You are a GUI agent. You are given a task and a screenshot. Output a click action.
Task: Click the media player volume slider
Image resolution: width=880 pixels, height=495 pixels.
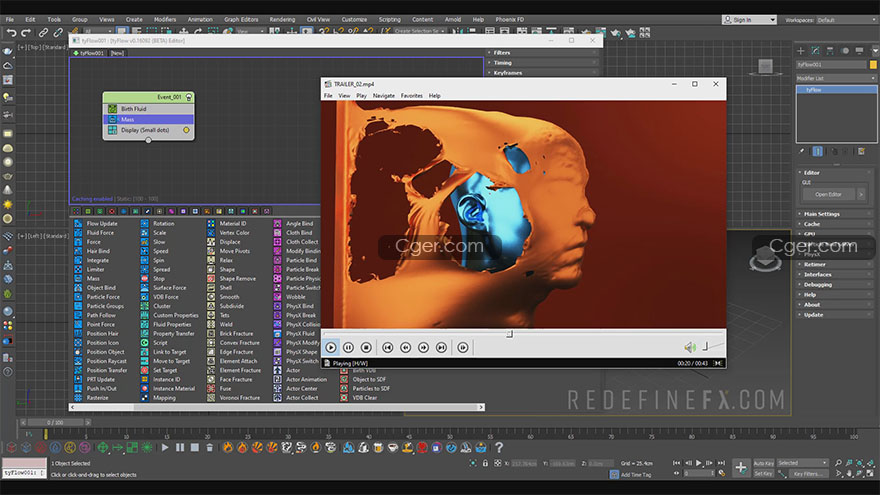(713, 346)
